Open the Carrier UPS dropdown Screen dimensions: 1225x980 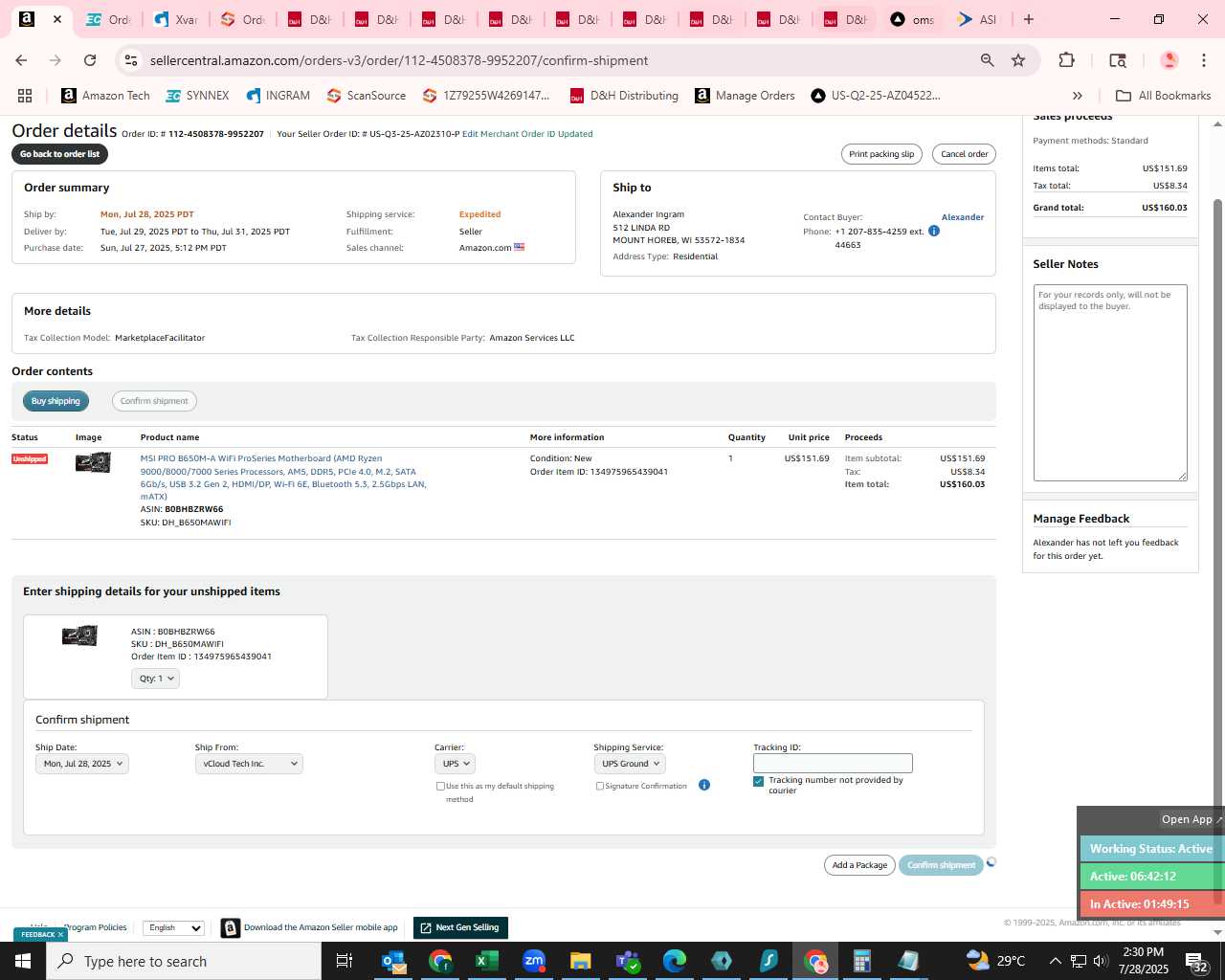click(x=455, y=764)
